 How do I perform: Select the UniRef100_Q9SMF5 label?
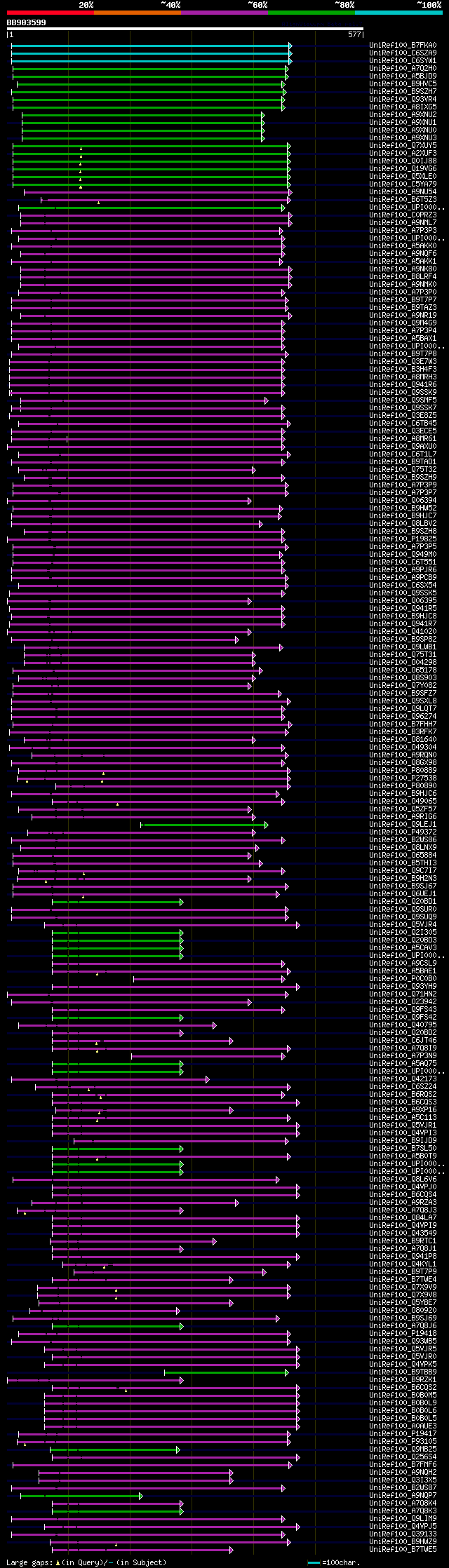403,400
